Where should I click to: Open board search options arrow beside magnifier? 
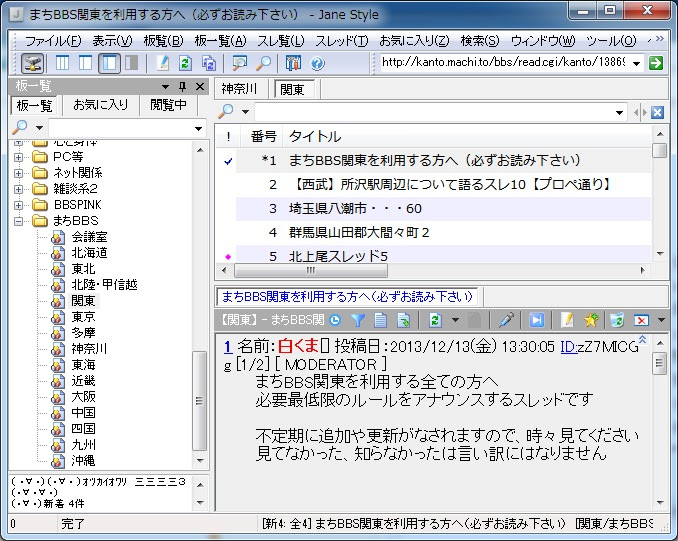[39, 128]
